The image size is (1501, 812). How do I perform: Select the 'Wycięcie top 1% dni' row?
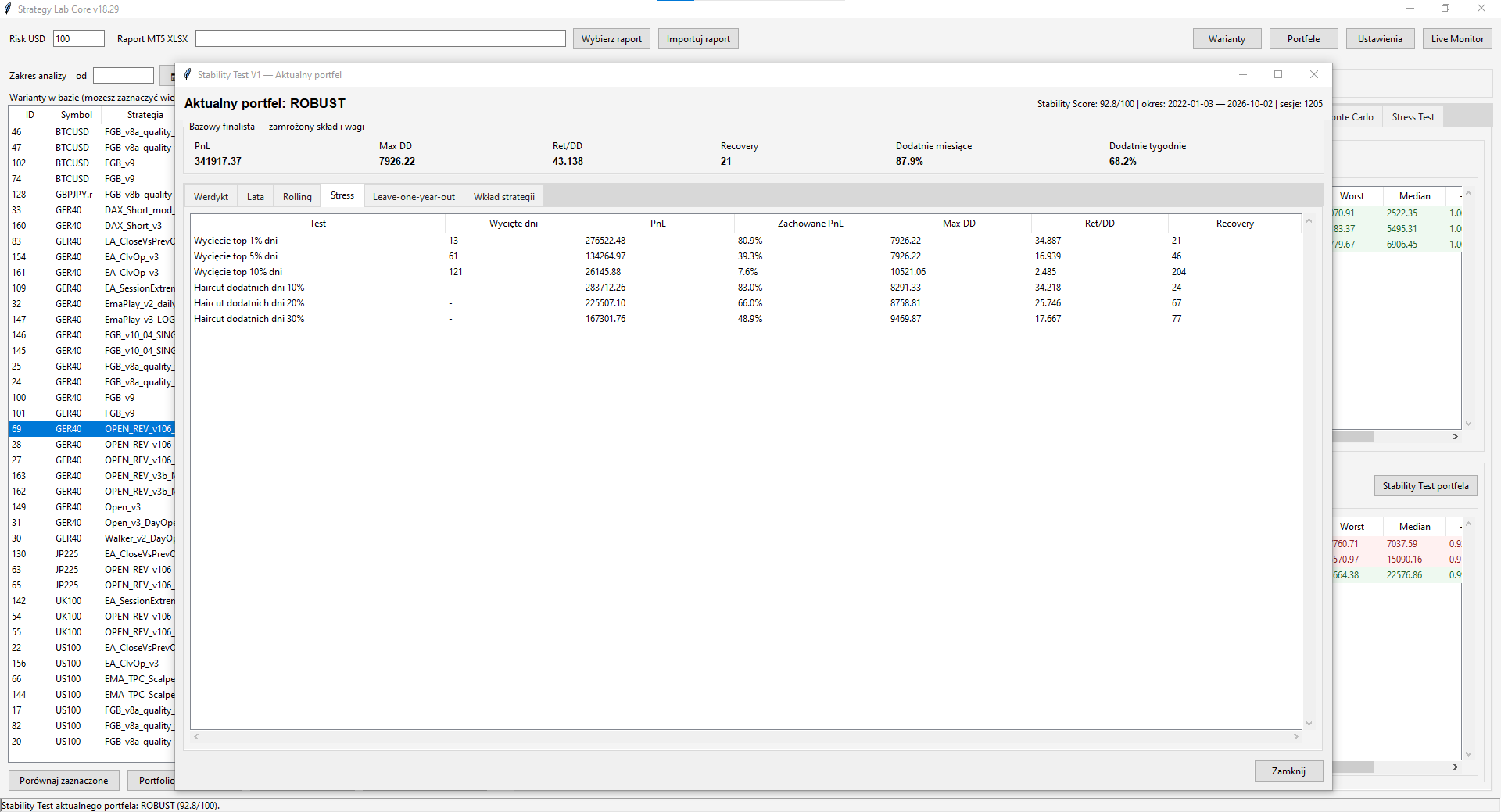(746, 241)
